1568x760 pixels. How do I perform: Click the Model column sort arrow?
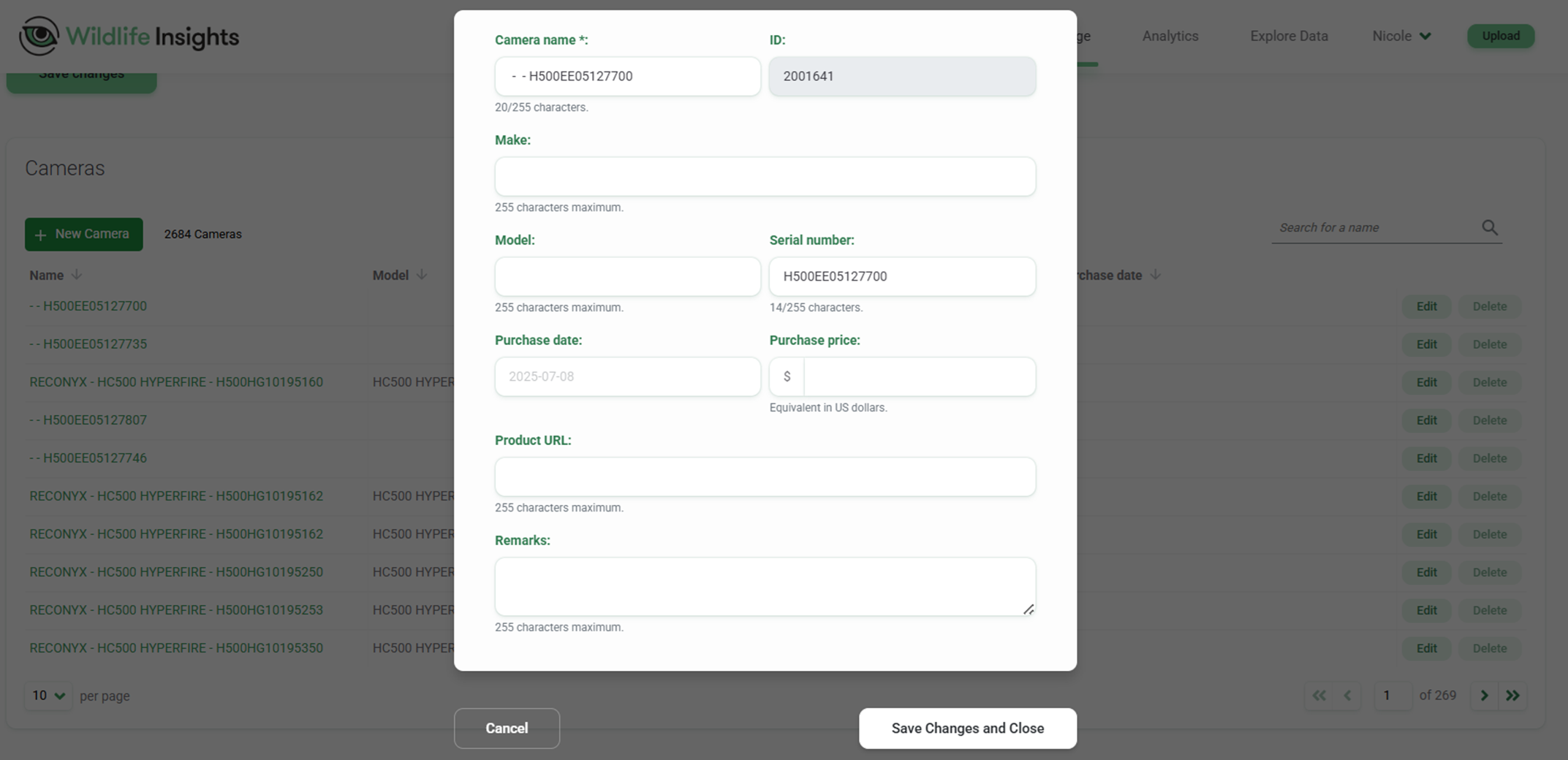pos(421,275)
